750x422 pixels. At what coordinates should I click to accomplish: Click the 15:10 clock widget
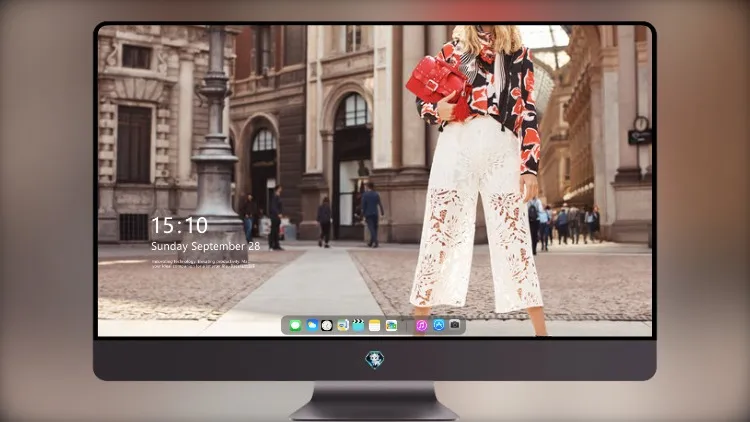[x=179, y=225]
